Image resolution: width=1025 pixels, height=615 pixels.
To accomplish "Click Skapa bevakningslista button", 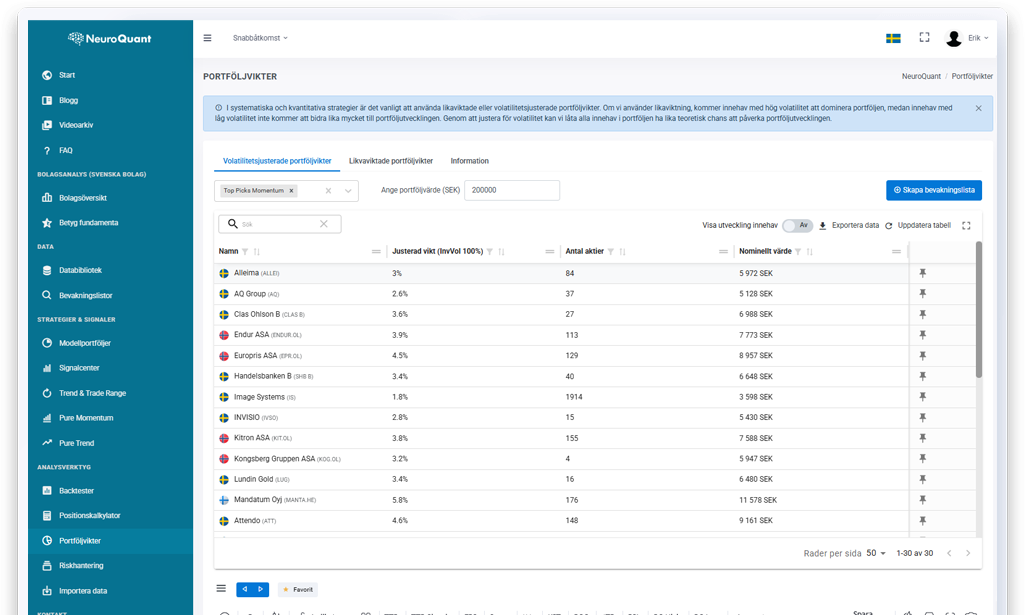I will coord(933,190).
